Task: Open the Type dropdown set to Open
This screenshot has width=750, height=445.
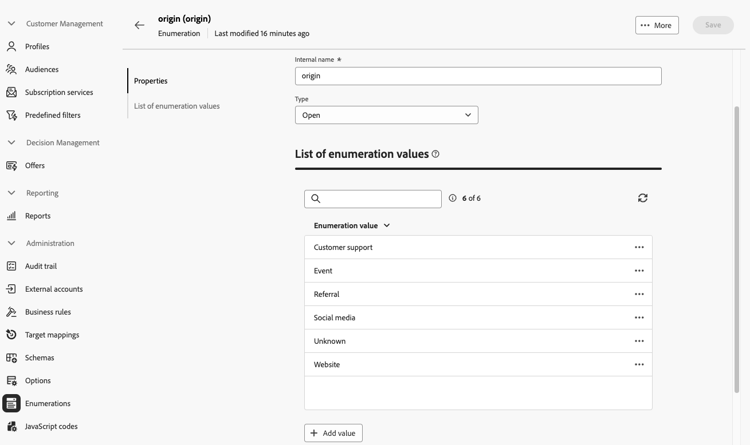Action: pyautogui.click(x=386, y=115)
